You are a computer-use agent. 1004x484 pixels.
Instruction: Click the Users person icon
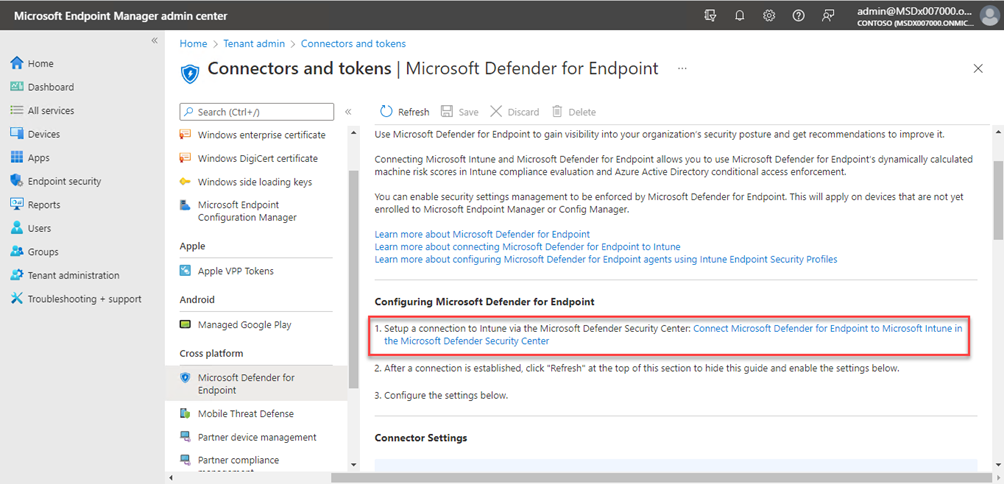[17, 228]
